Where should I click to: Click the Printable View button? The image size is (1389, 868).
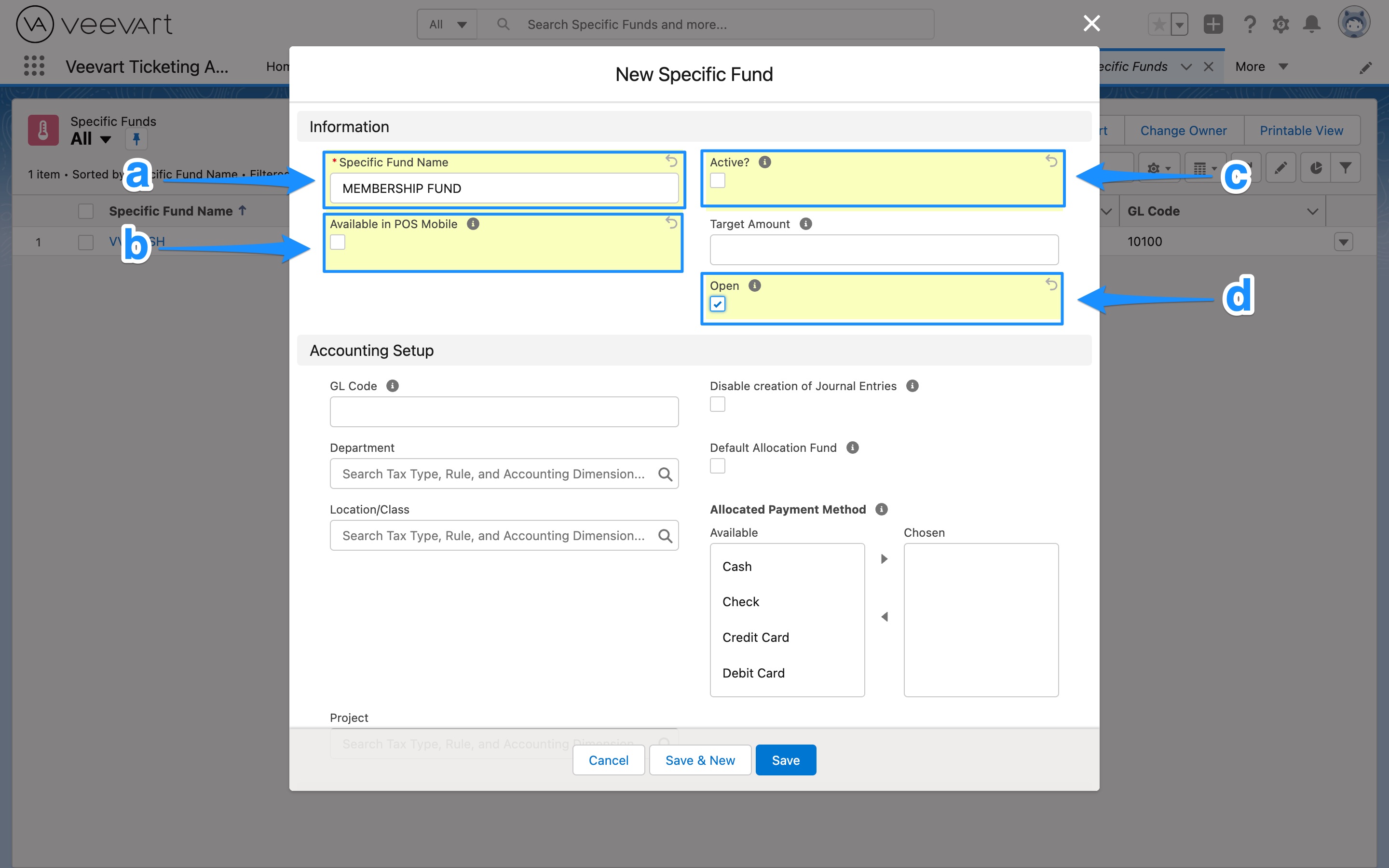[1301, 130]
